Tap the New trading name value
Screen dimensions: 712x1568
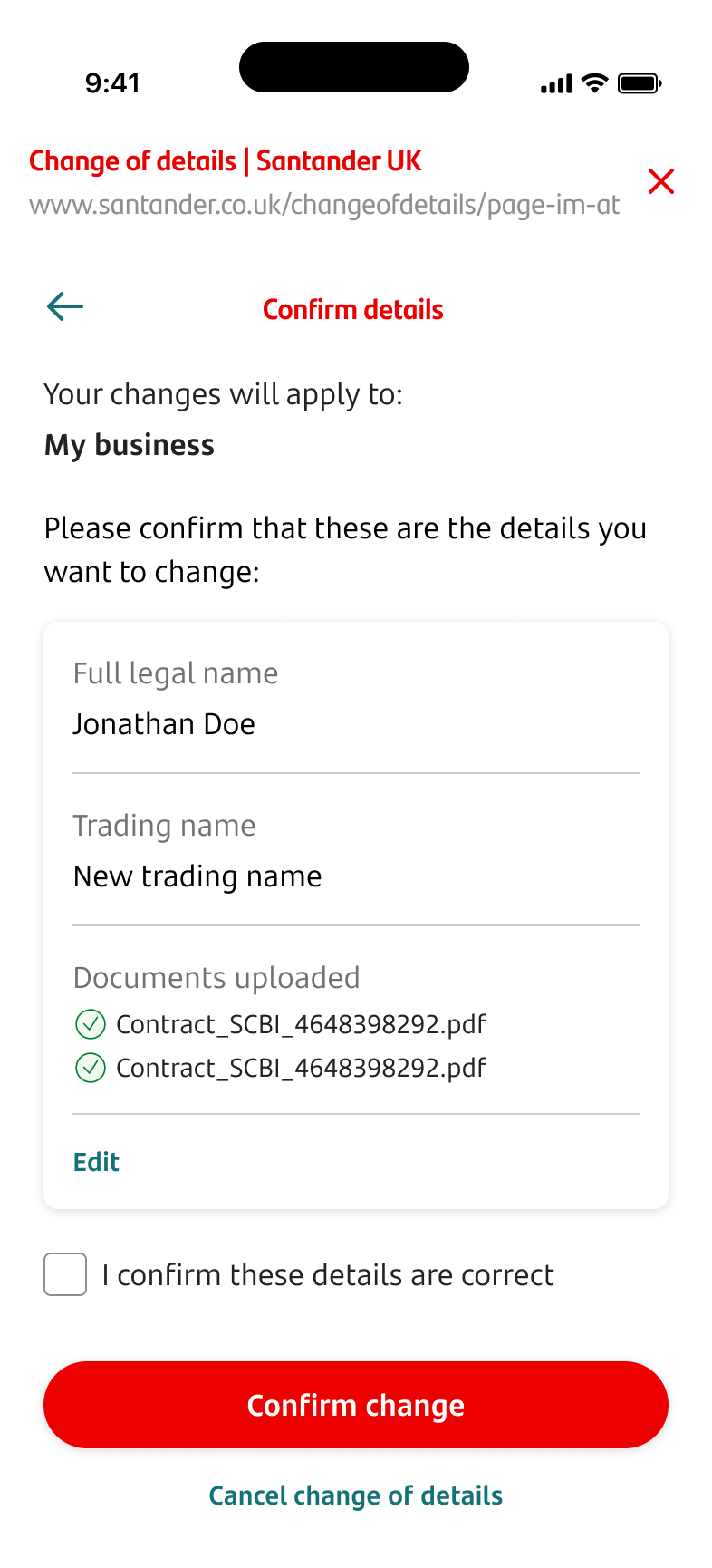pos(197,876)
